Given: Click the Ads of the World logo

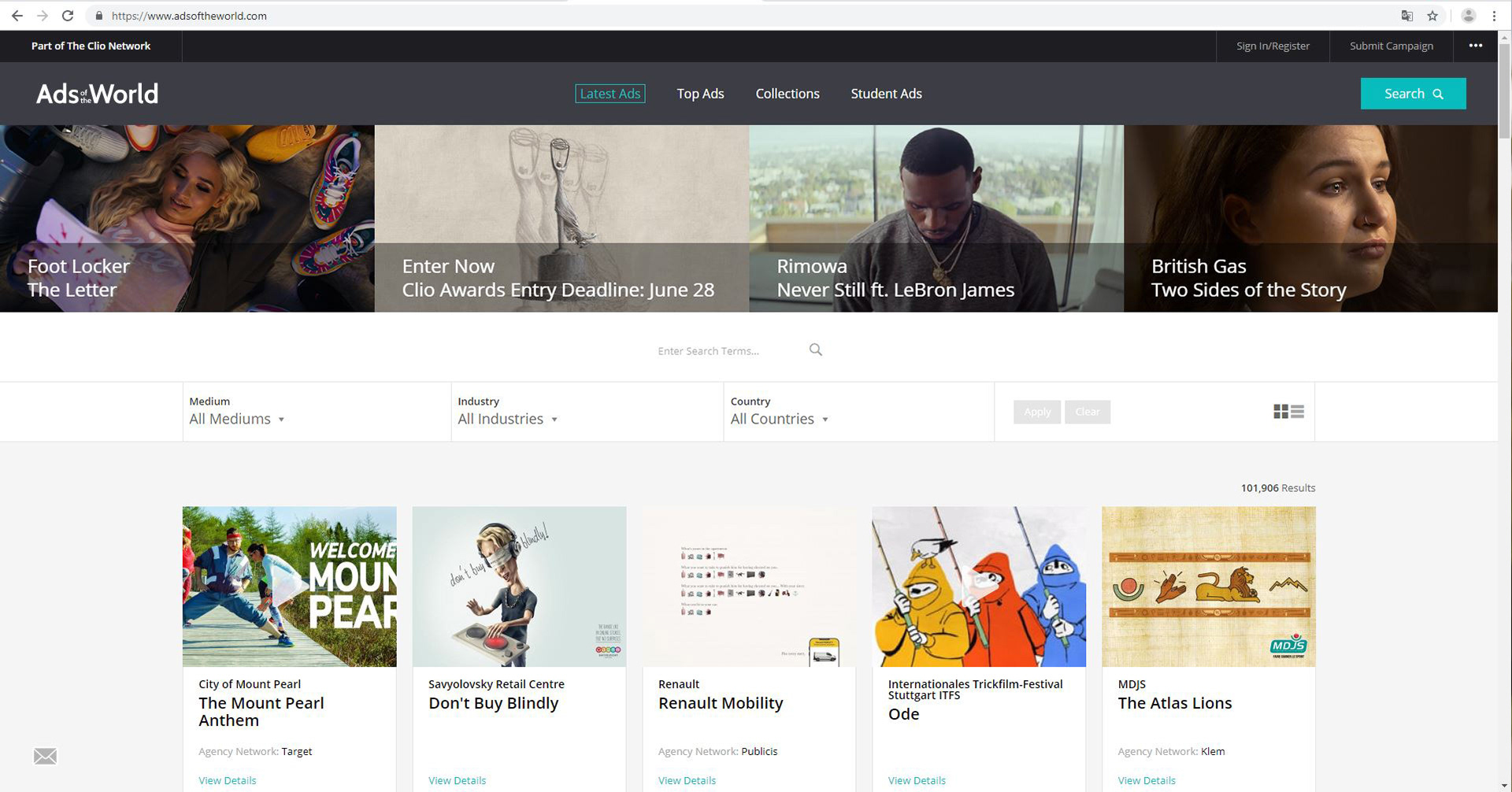Looking at the screenshot, I should click(x=97, y=94).
